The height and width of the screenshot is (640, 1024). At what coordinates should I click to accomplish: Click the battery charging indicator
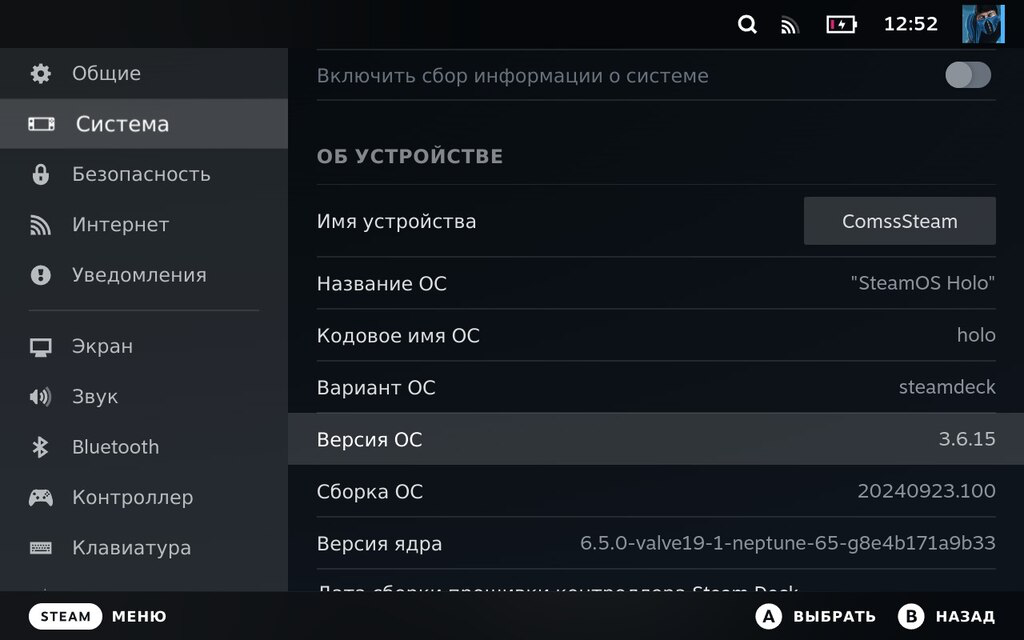click(x=841, y=24)
